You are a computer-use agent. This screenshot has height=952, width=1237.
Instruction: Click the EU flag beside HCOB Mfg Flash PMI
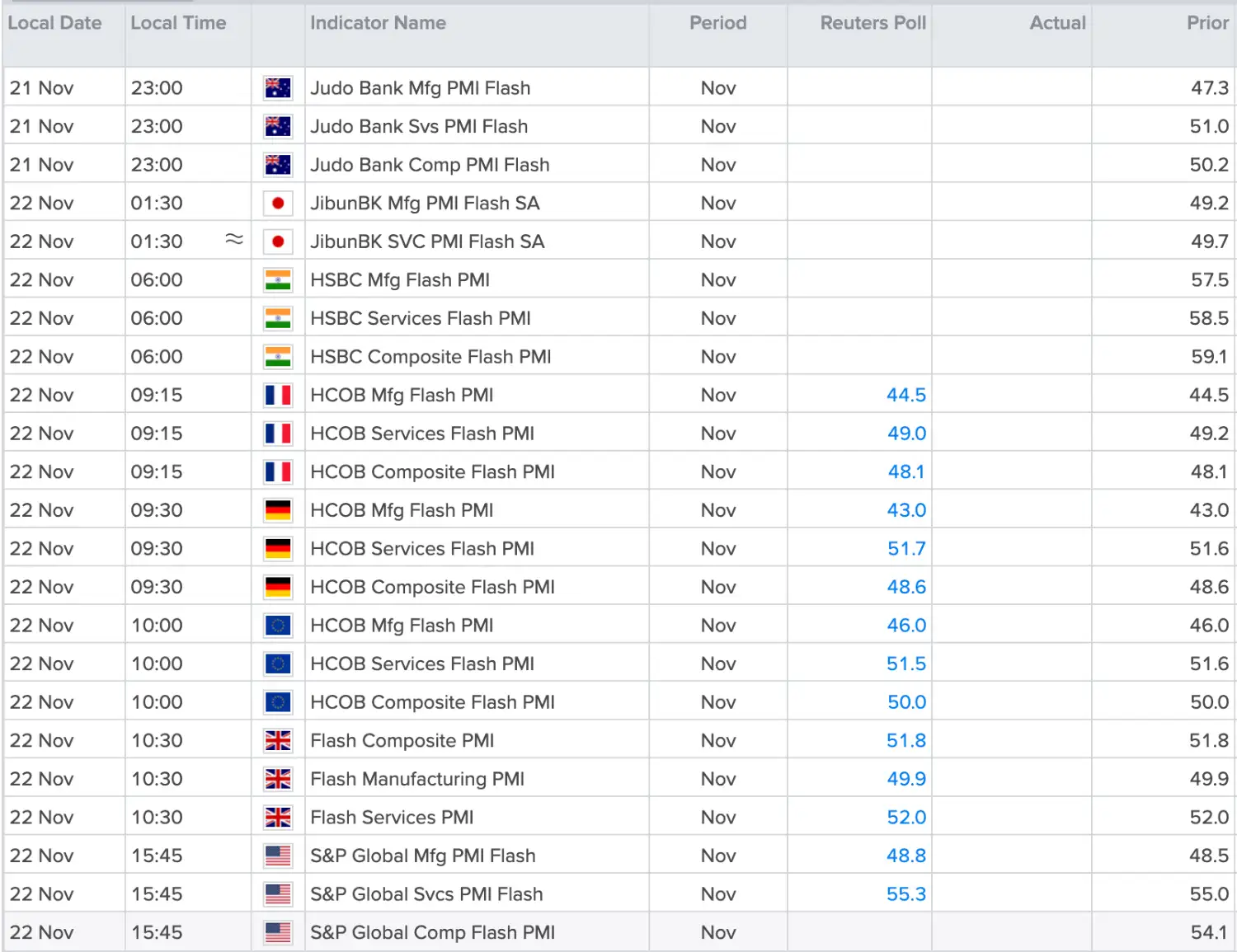point(278,626)
